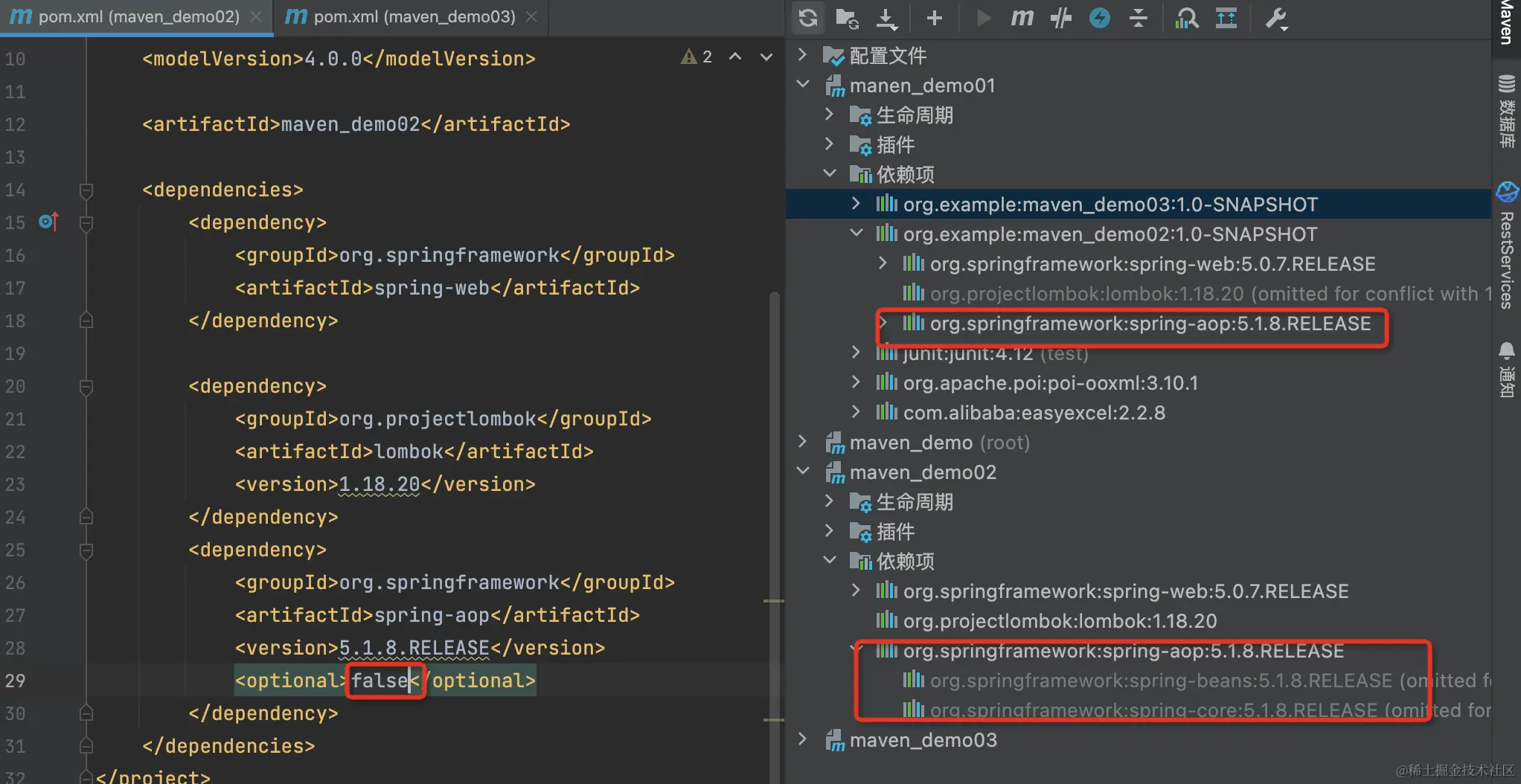The width and height of the screenshot is (1521, 784).
Task: Click the junit:junit:4.12 library icon
Action: click(x=887, y=354)
